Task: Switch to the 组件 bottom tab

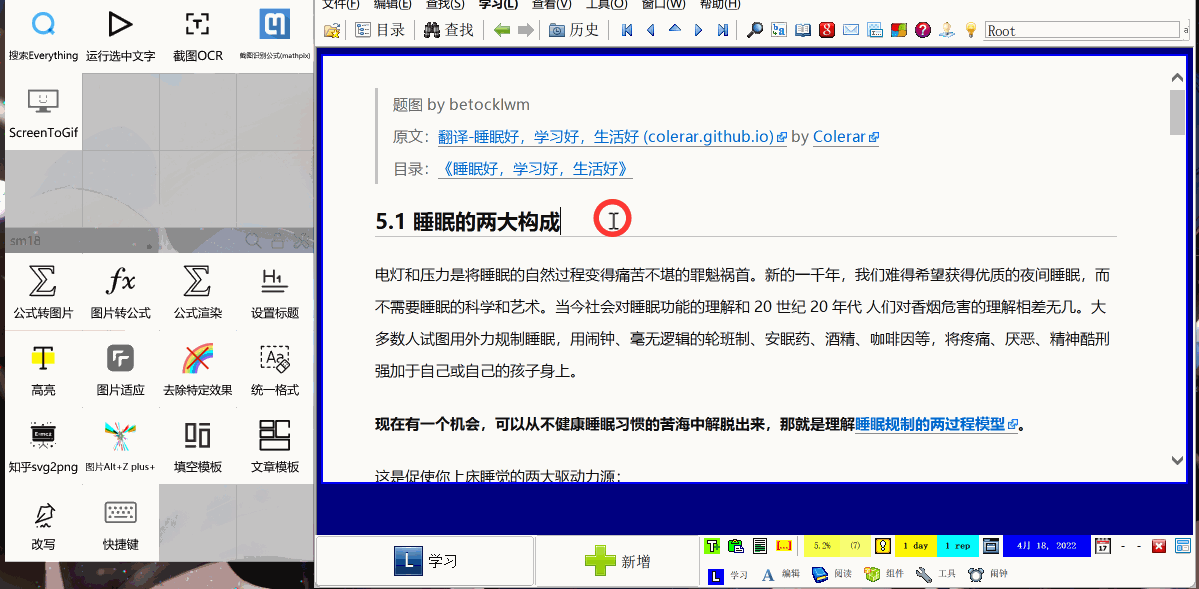Action: [883, 574]
